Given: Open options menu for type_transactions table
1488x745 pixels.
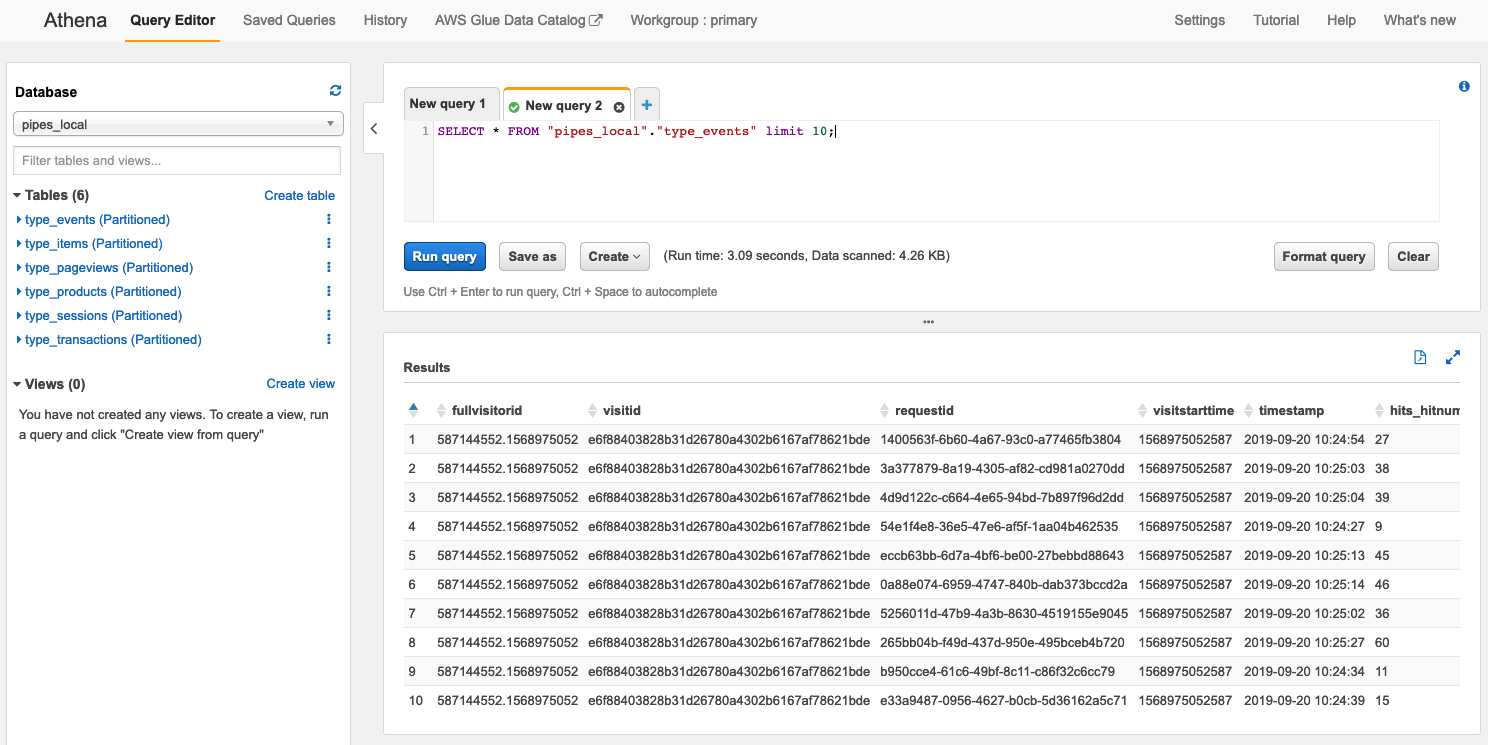Looking at the screenshot, I should tap(329, 339).
